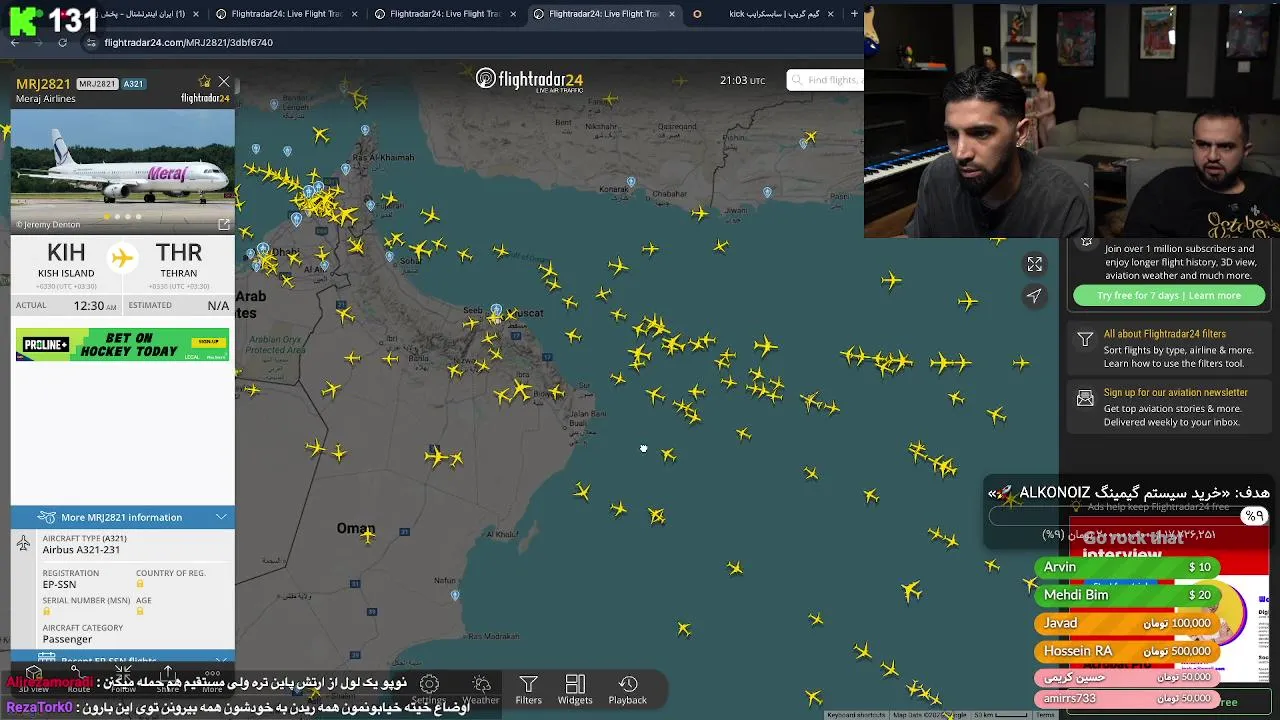Close the MRJ2821 flight details panel

pos(224,82)
